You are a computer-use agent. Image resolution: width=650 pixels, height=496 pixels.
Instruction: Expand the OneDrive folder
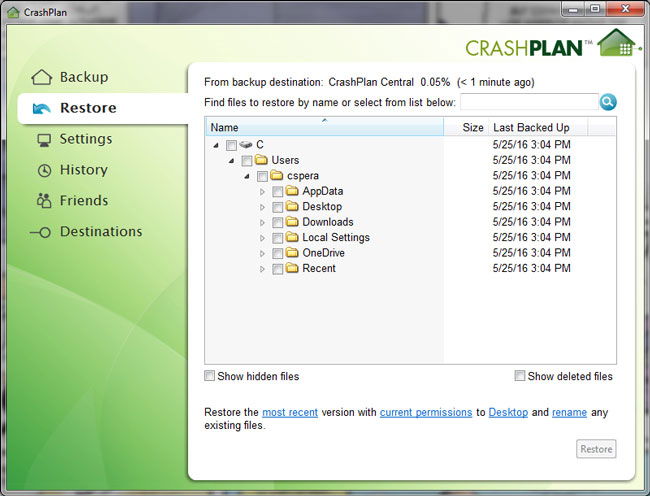click(x=262, y=253)
